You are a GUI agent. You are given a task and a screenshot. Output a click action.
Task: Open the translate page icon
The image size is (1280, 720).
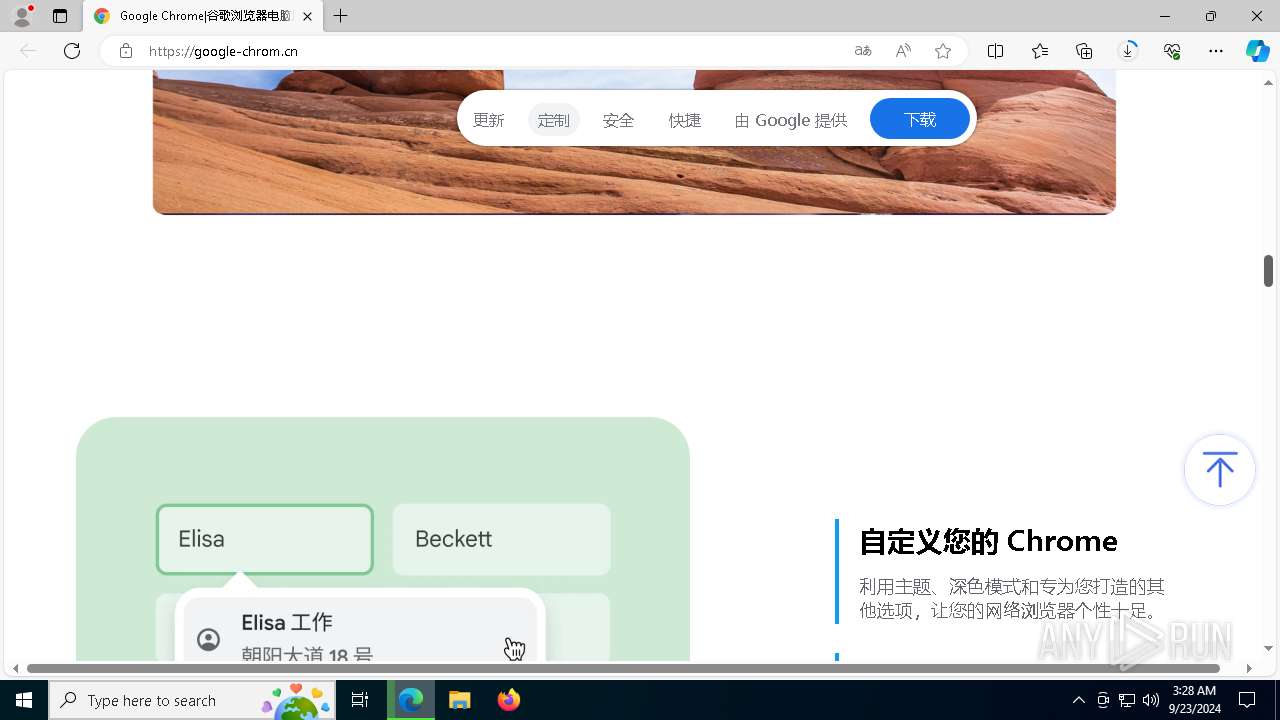pos(863,51)
